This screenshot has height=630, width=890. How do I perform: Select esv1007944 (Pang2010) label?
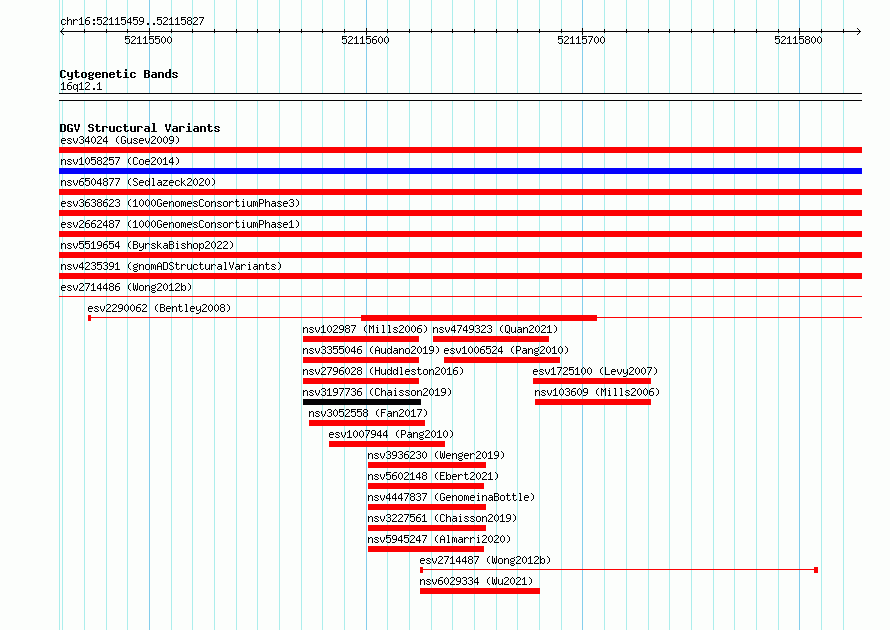pos(391,434)
